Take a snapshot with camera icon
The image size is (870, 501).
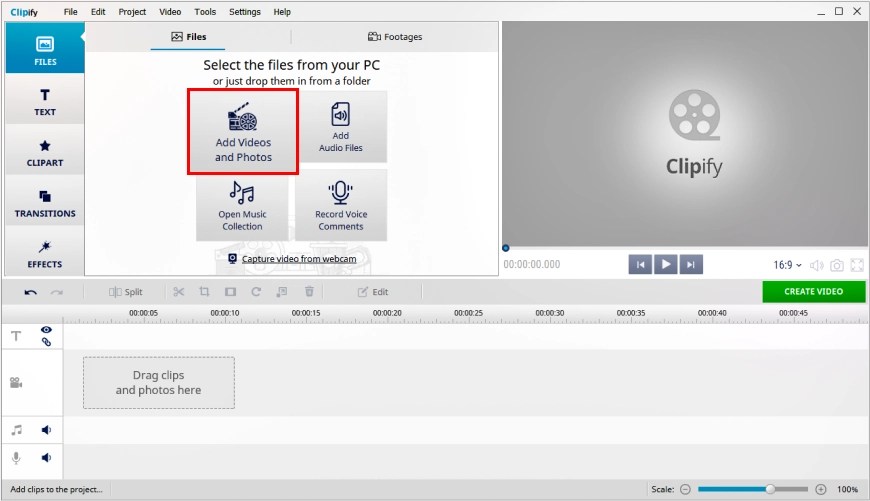coord(837,265)
